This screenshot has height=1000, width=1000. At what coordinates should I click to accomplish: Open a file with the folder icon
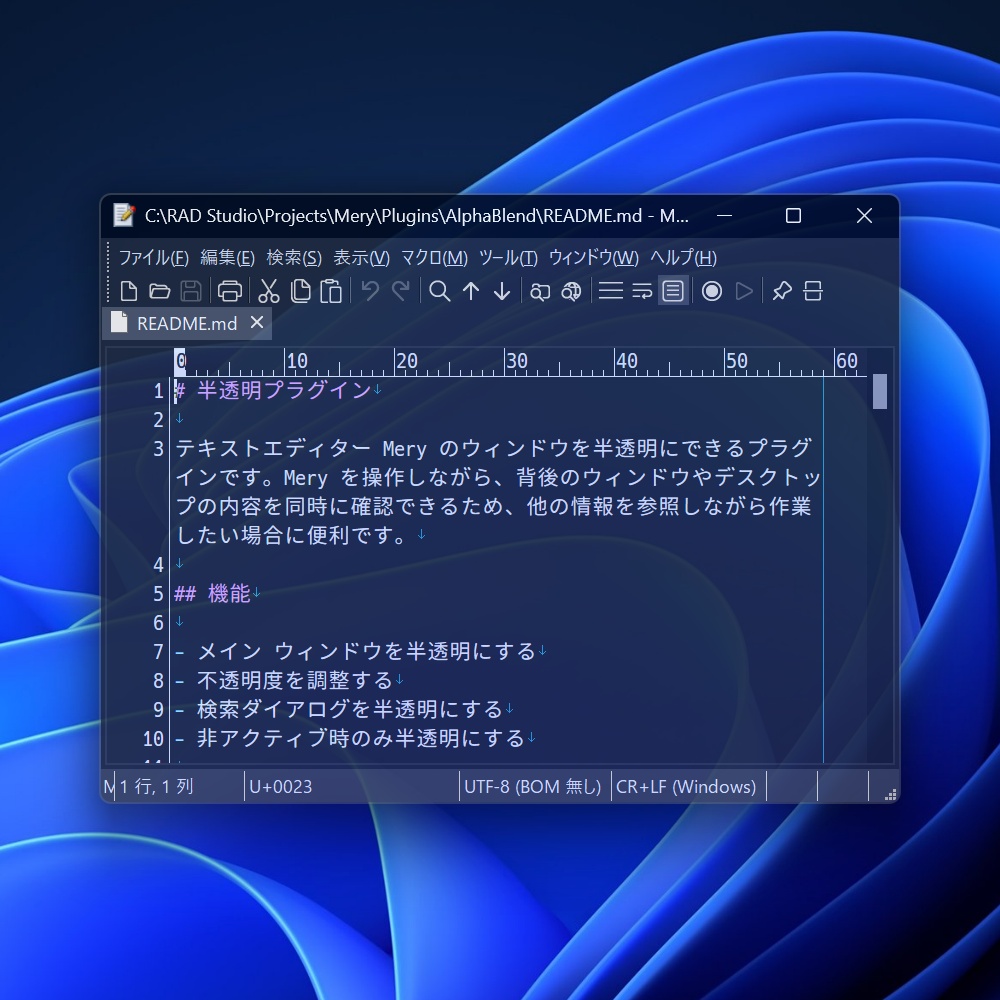(159, 291)
